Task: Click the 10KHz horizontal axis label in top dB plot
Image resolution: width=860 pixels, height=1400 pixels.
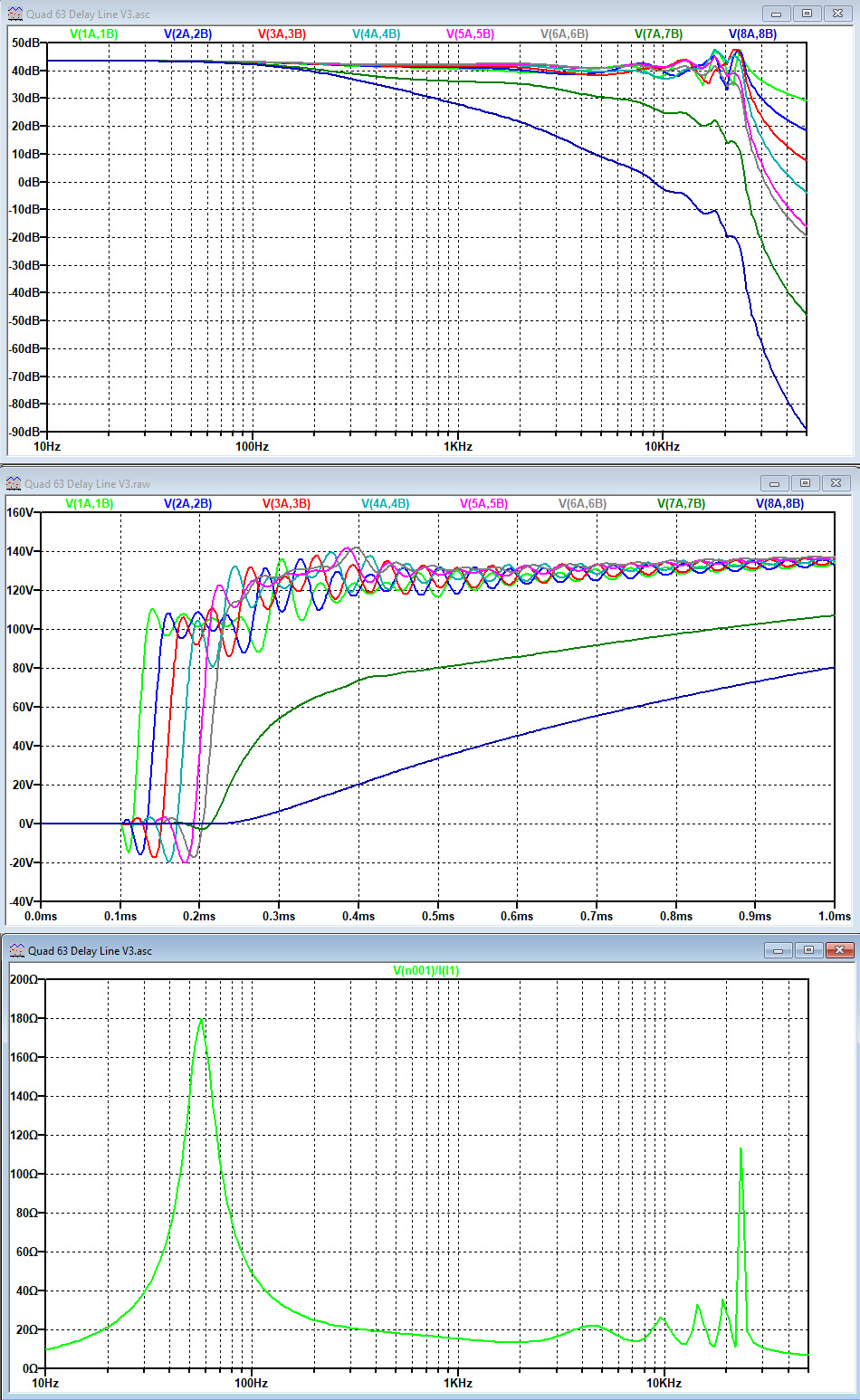Action: (662, 446)
